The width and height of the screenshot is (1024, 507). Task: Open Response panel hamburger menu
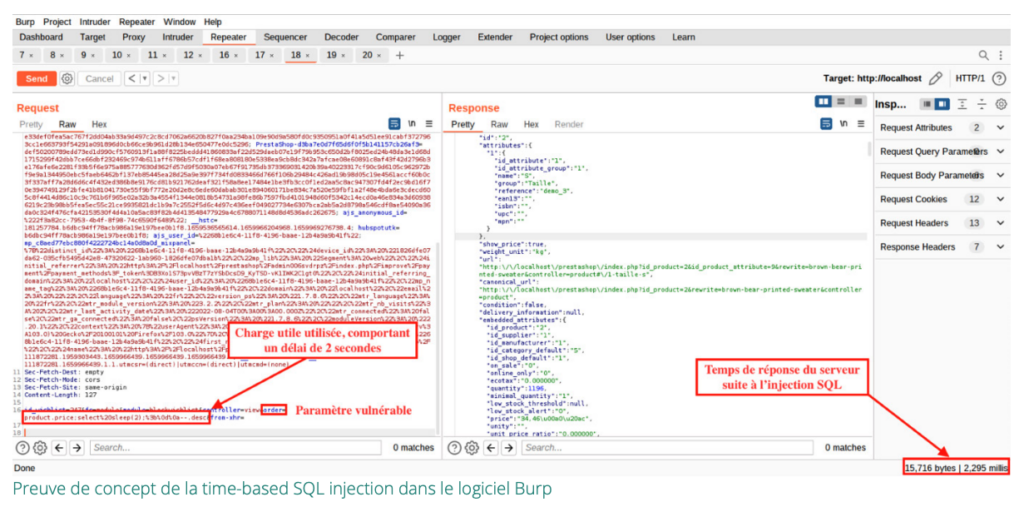[x=861, y=123]
